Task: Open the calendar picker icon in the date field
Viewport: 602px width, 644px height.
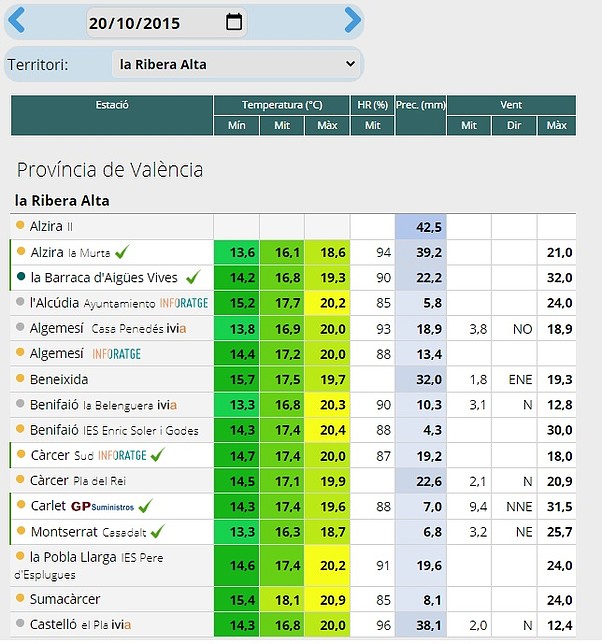Action: coord(234,22)
